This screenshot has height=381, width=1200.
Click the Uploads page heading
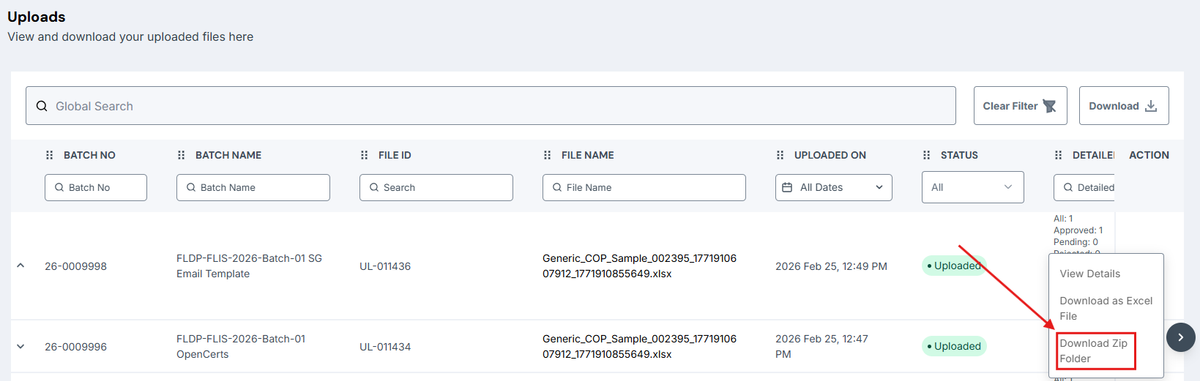tap(37, 16)
